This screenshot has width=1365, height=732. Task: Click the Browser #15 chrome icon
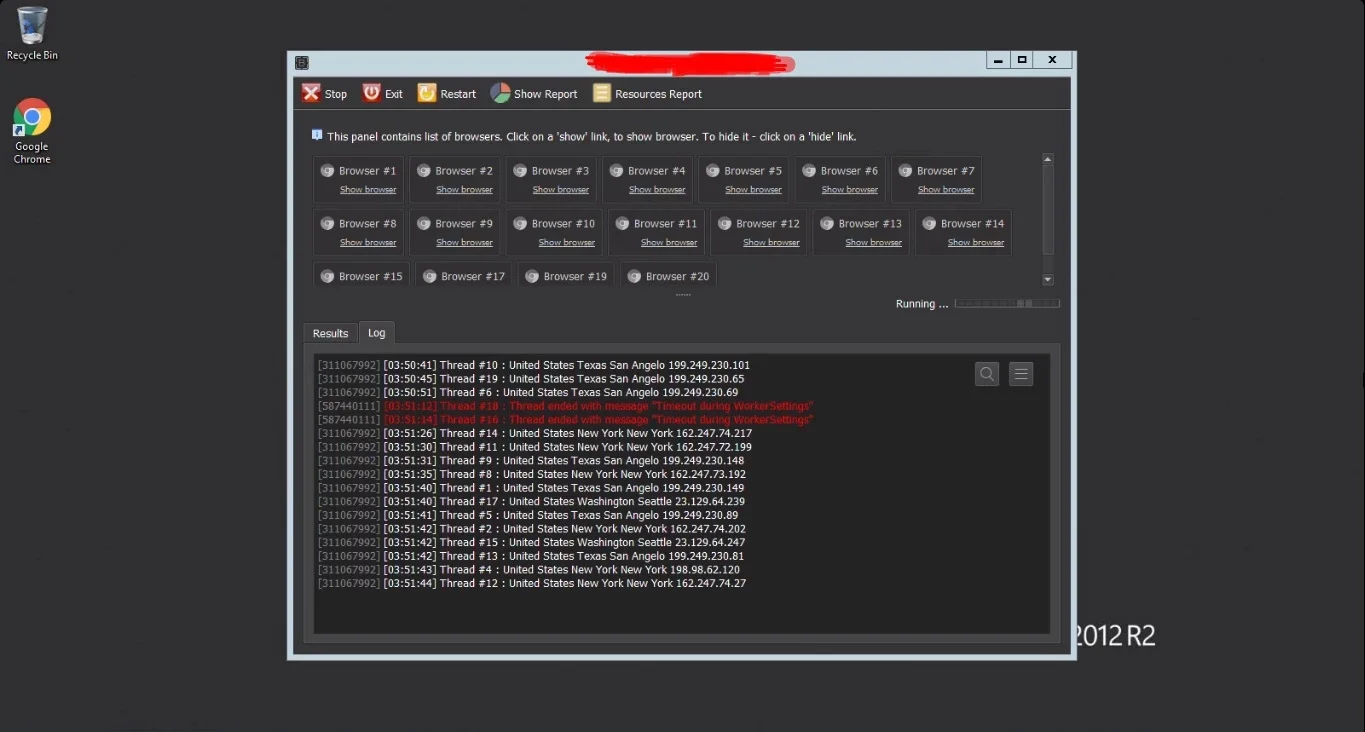pyautogui.click(x=327, y=277)
